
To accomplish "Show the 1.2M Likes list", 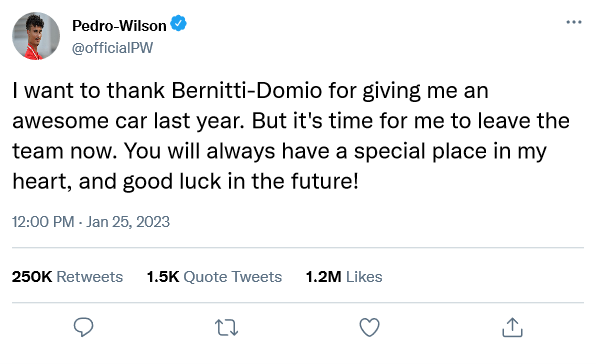I will (344, 277).
